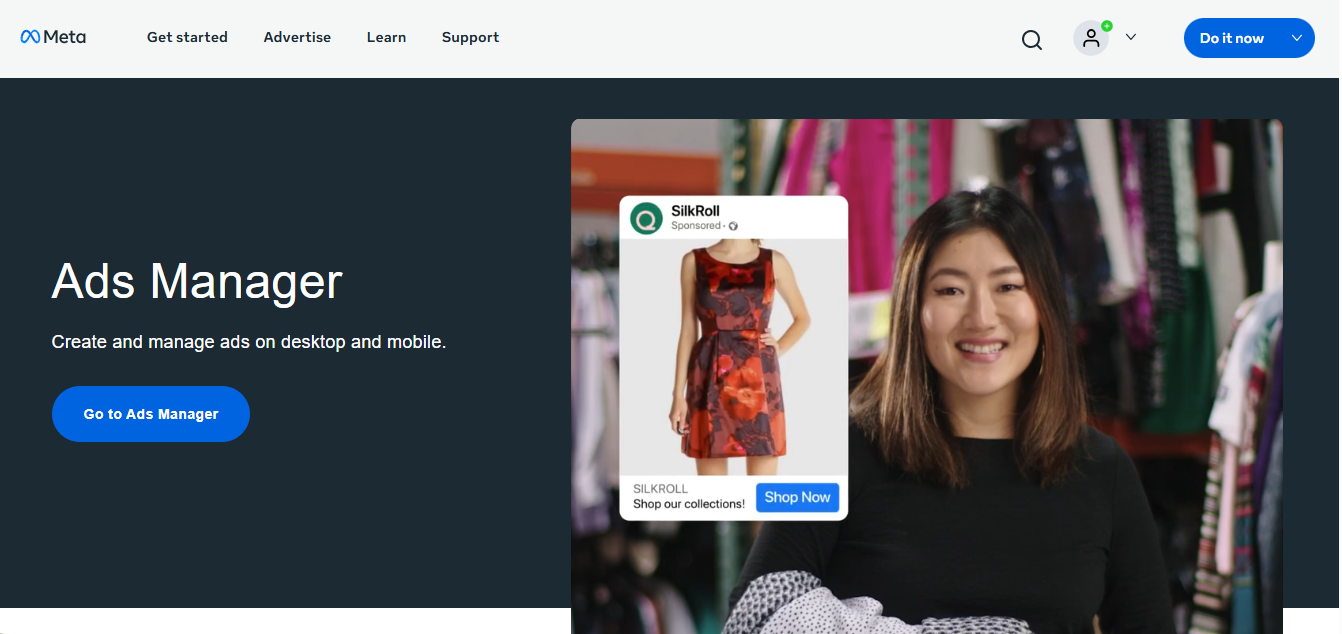
Task: Select Advertise in the navigation
Action: (297, 37)
